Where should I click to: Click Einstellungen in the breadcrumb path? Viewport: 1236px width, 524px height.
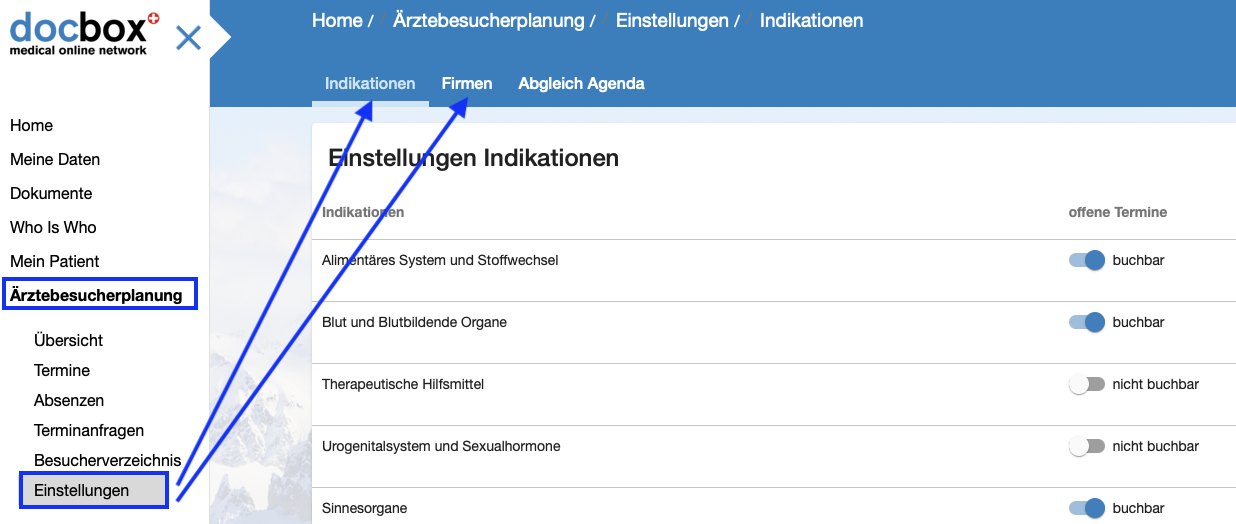click(x=672, y=21)
